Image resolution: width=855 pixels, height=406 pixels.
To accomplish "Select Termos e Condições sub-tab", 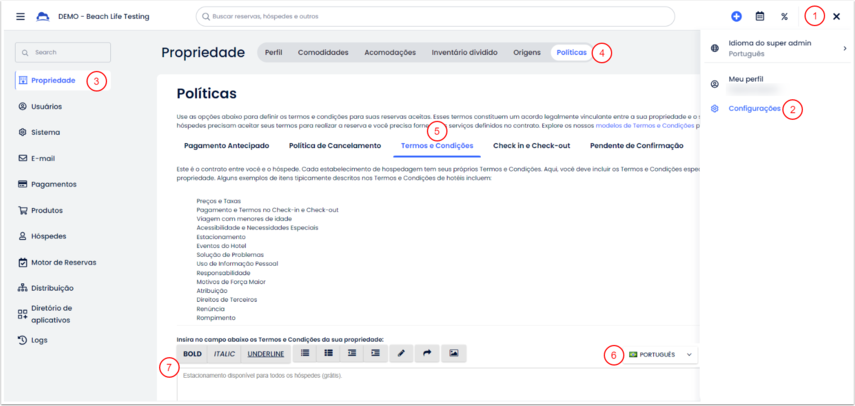I will 437,146.
